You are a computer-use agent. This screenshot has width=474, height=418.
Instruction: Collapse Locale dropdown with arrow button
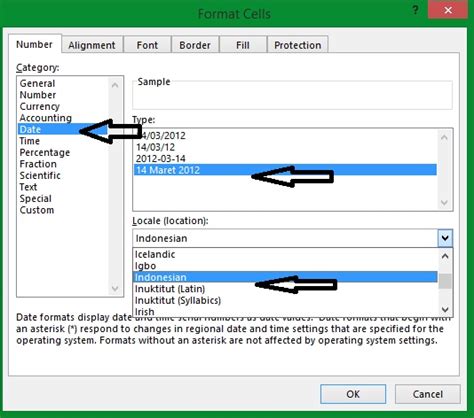(x=445, y=238)
